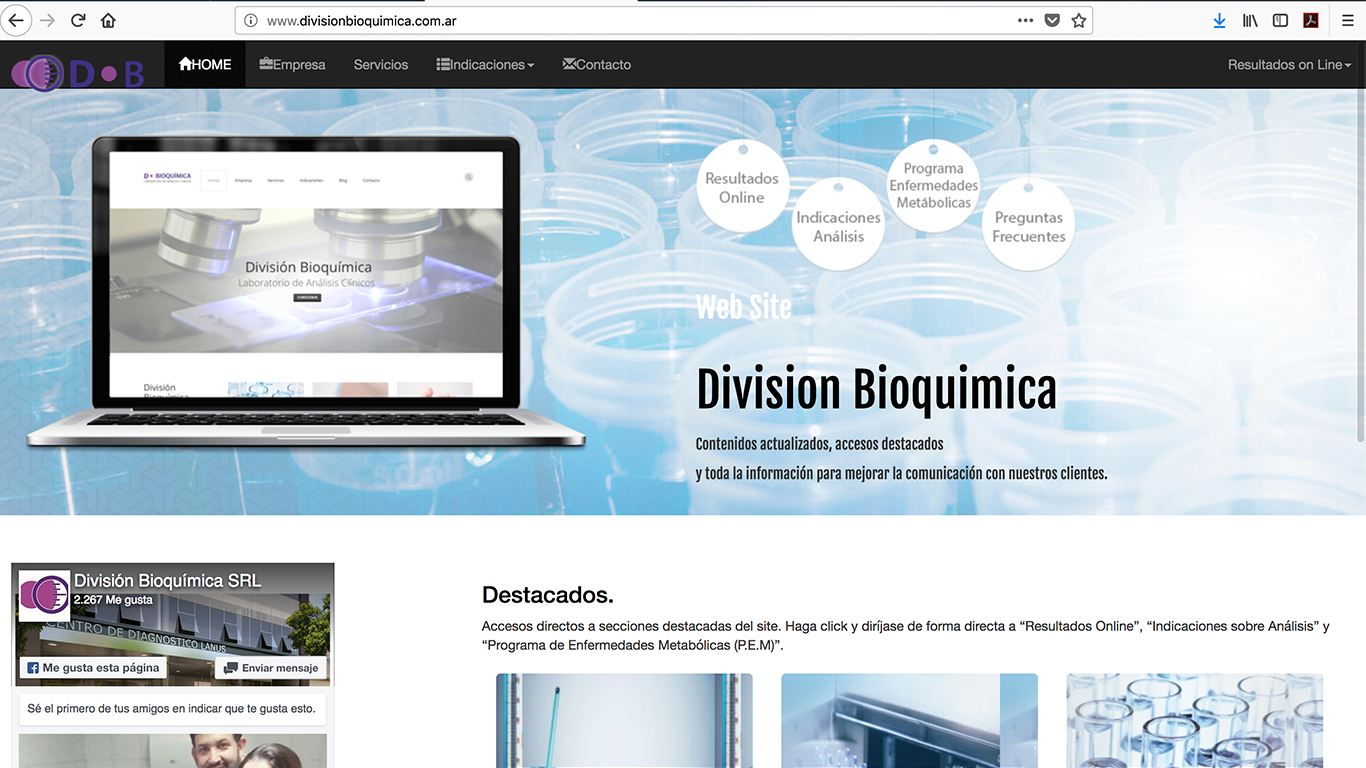Open the middle Destacados lab equipment thumbnail

tap(909, 720)
